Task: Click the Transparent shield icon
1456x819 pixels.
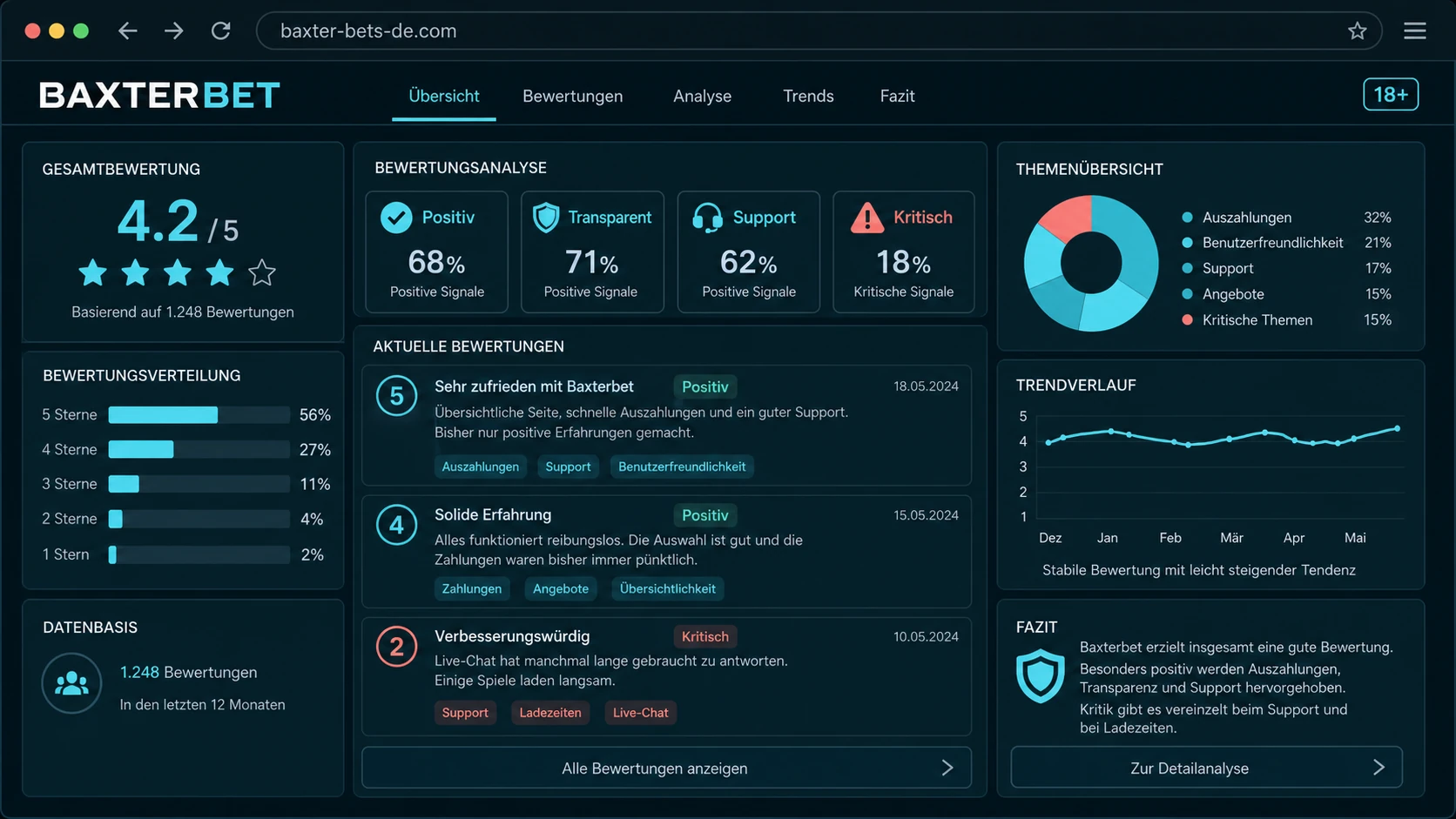Action: [546, 218]
